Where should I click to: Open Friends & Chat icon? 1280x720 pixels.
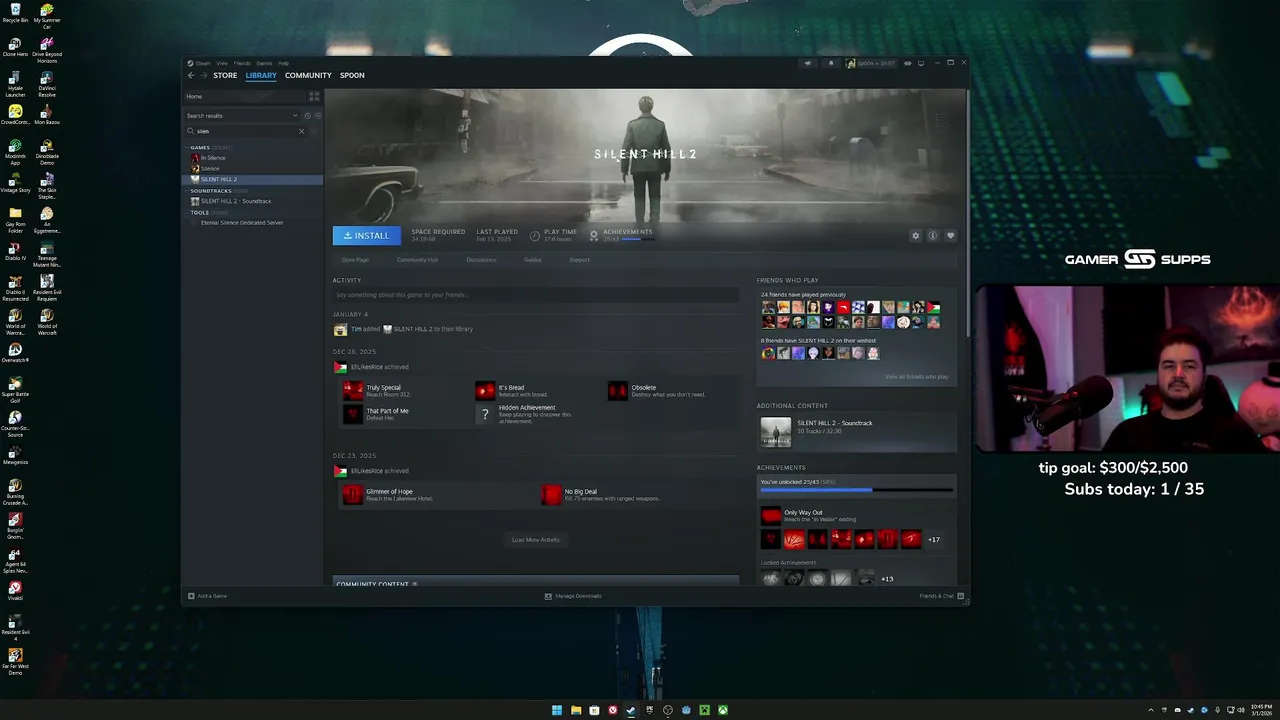click(960, 596)
